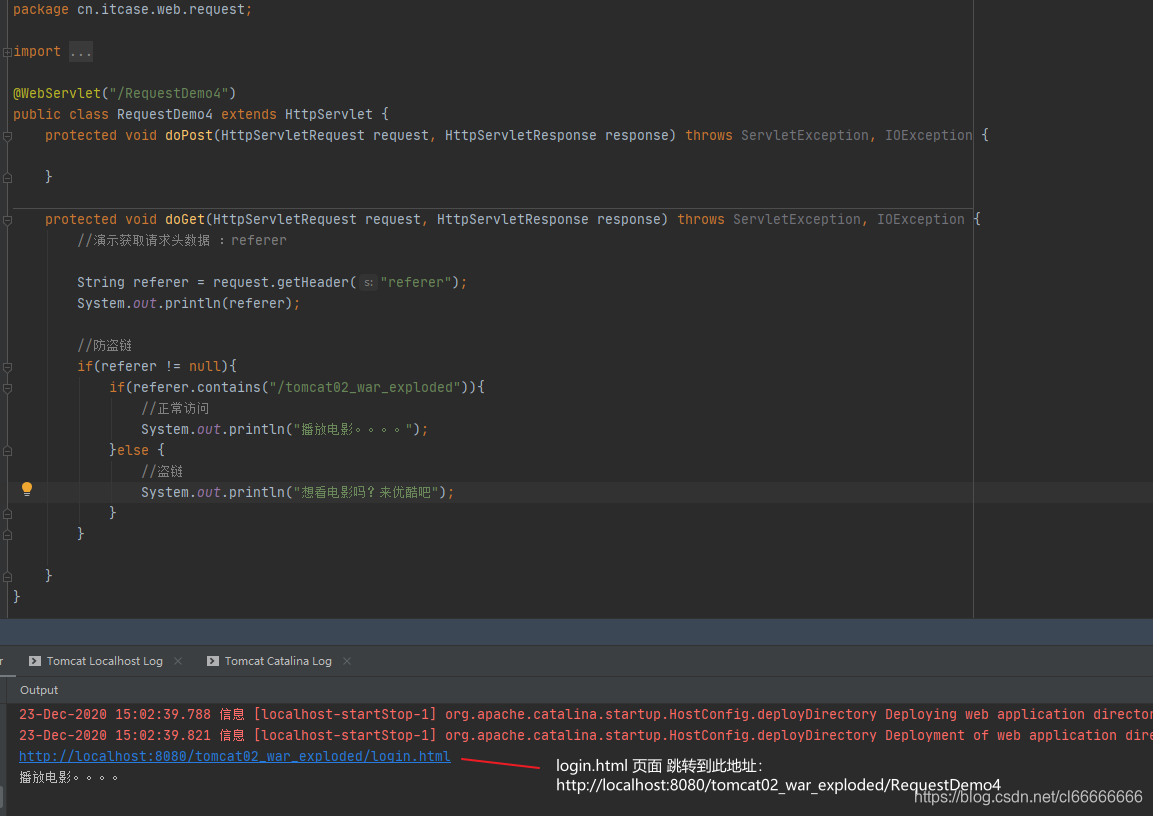Close the Tomcat Localhost Log tab

pyautogui.click(x=178, y=661)
